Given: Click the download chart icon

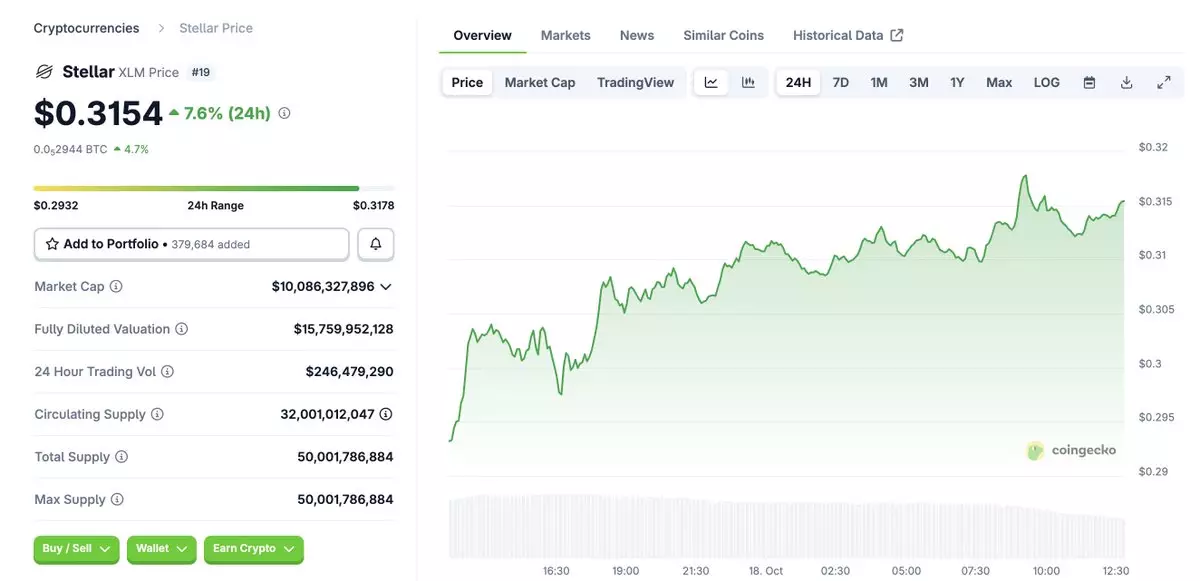Looking at the screenshot, I should pyautogui.click(x=1126, y=82).
